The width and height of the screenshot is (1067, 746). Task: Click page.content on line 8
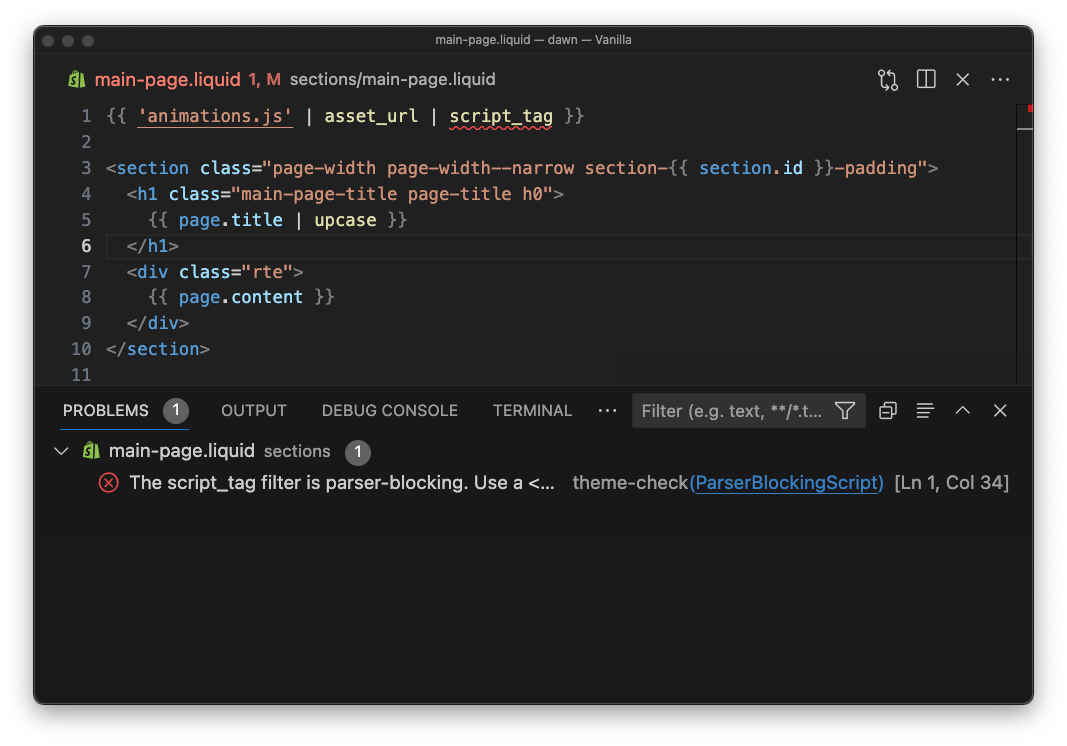pos(240,297)
